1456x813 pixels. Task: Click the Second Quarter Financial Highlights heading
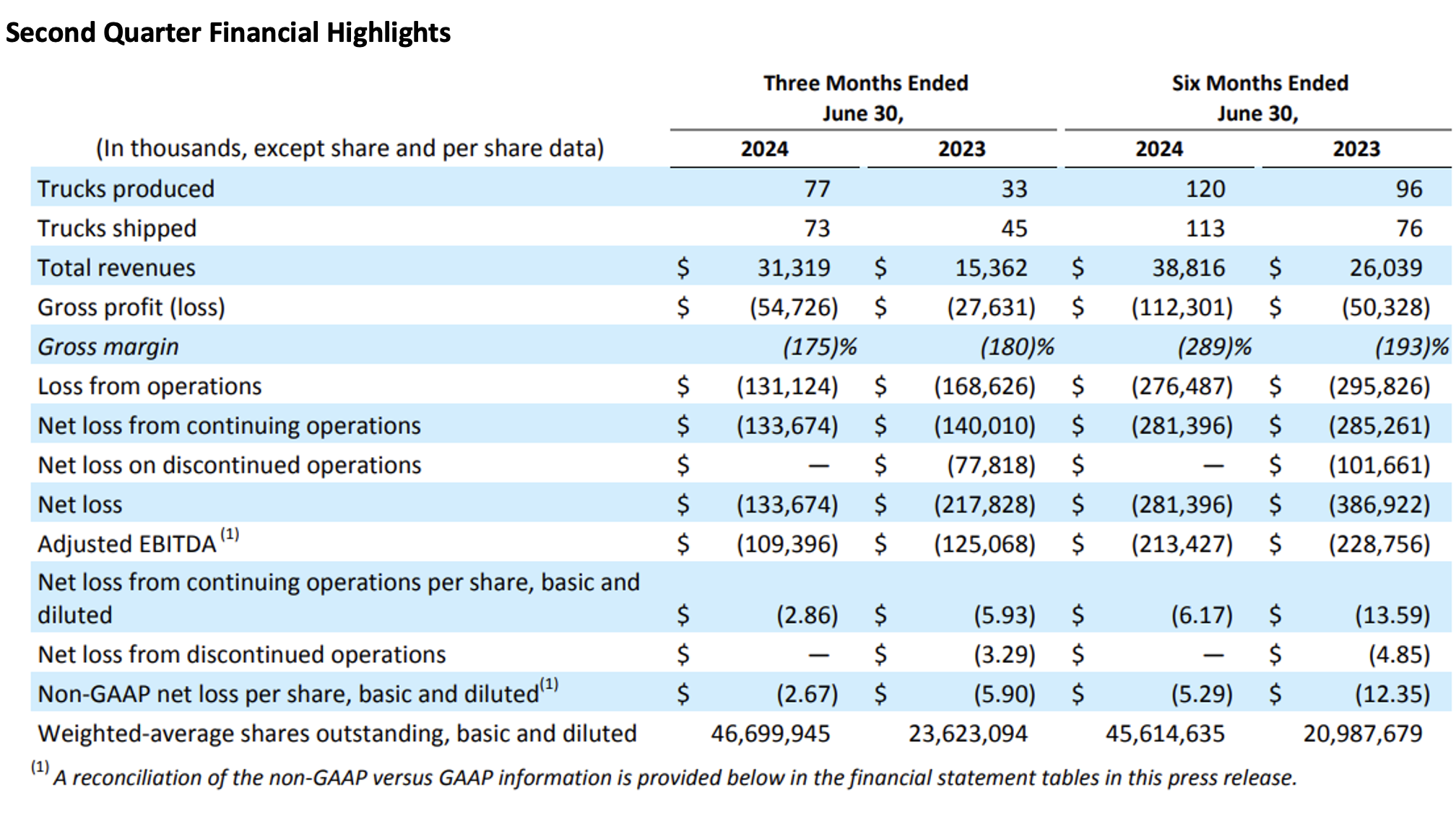tap(228, 32)
